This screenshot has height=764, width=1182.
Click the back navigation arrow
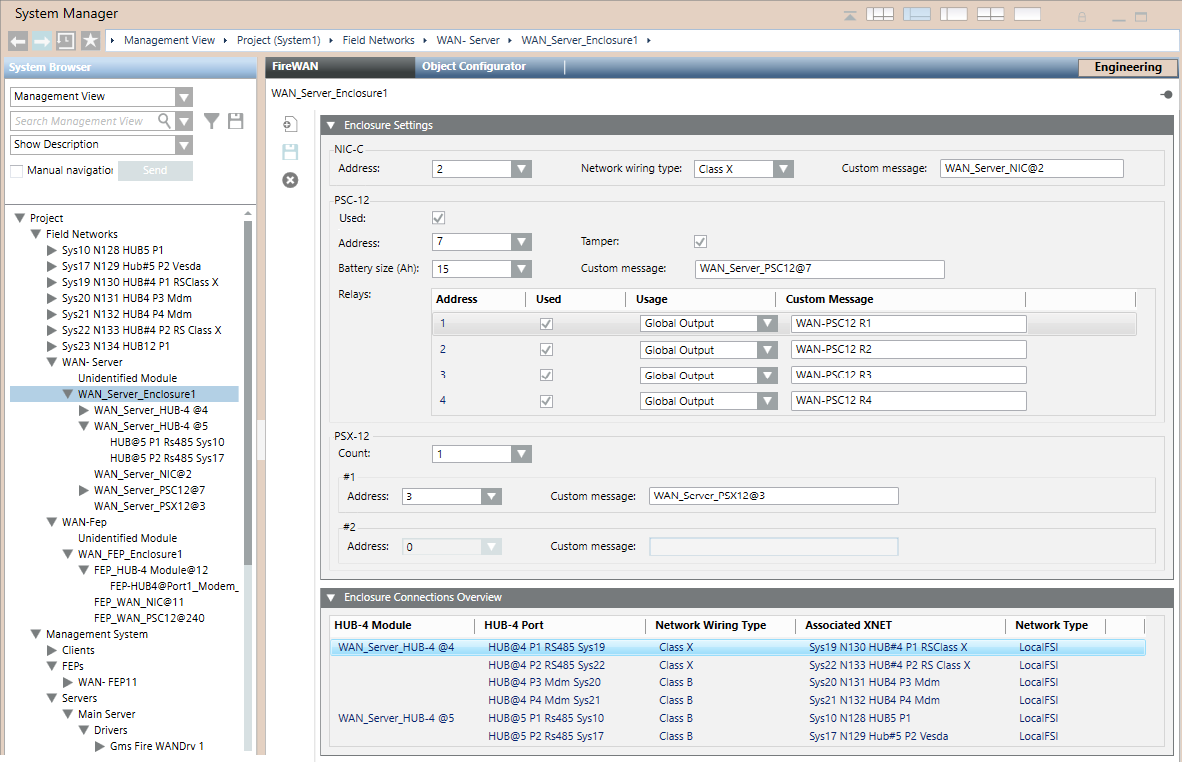(18, 40)
